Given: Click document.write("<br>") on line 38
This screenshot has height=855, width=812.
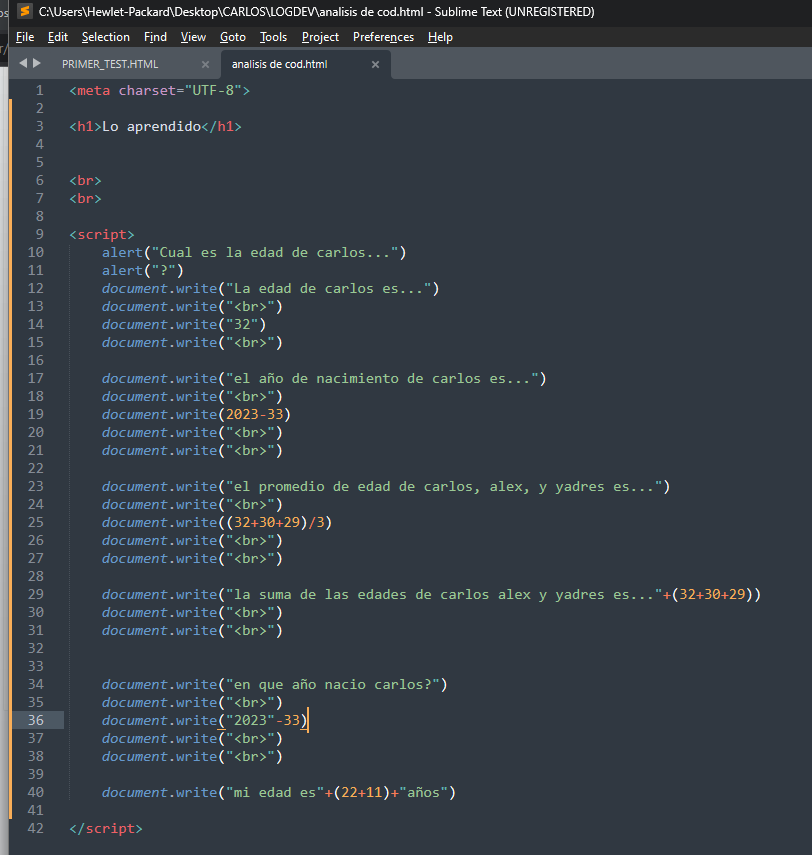Looking at the screenshot, I should pyautogui.click(x=192, y=756).
